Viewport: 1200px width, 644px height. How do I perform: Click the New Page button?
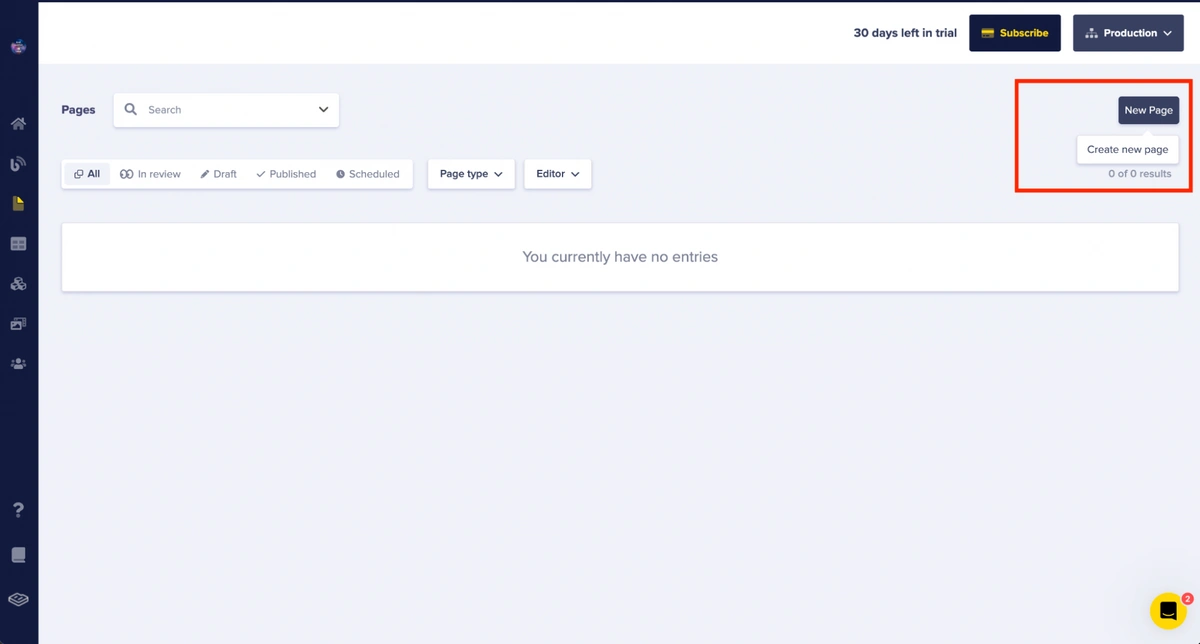[x=1148, y=110]
